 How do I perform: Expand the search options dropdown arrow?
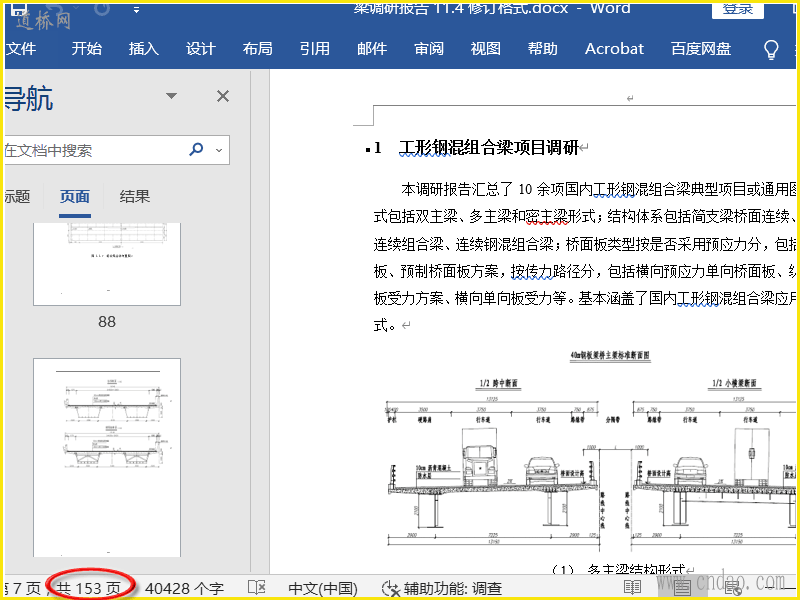(219, 150)
